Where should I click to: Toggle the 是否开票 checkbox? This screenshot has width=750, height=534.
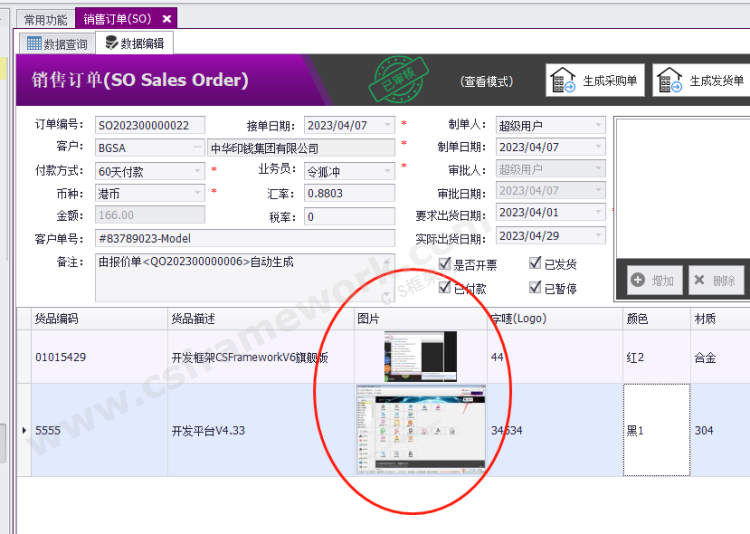tap(446, 264)
